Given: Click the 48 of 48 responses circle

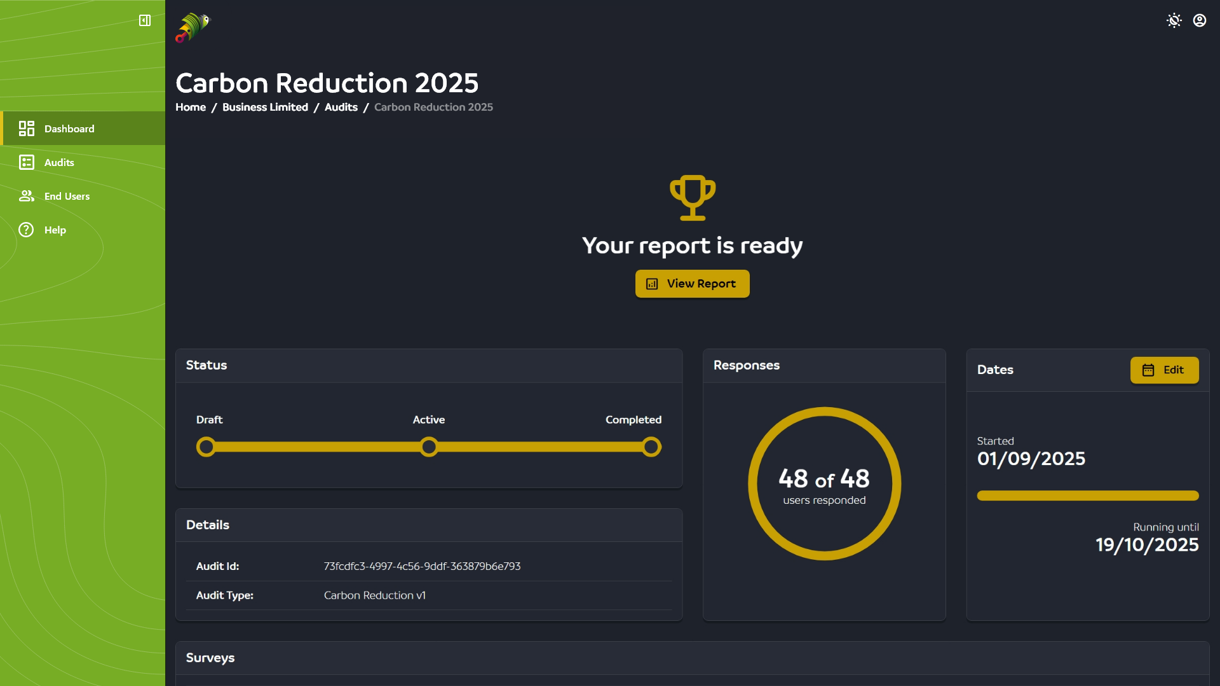Looking at the screenshot, I should point(824,483).
